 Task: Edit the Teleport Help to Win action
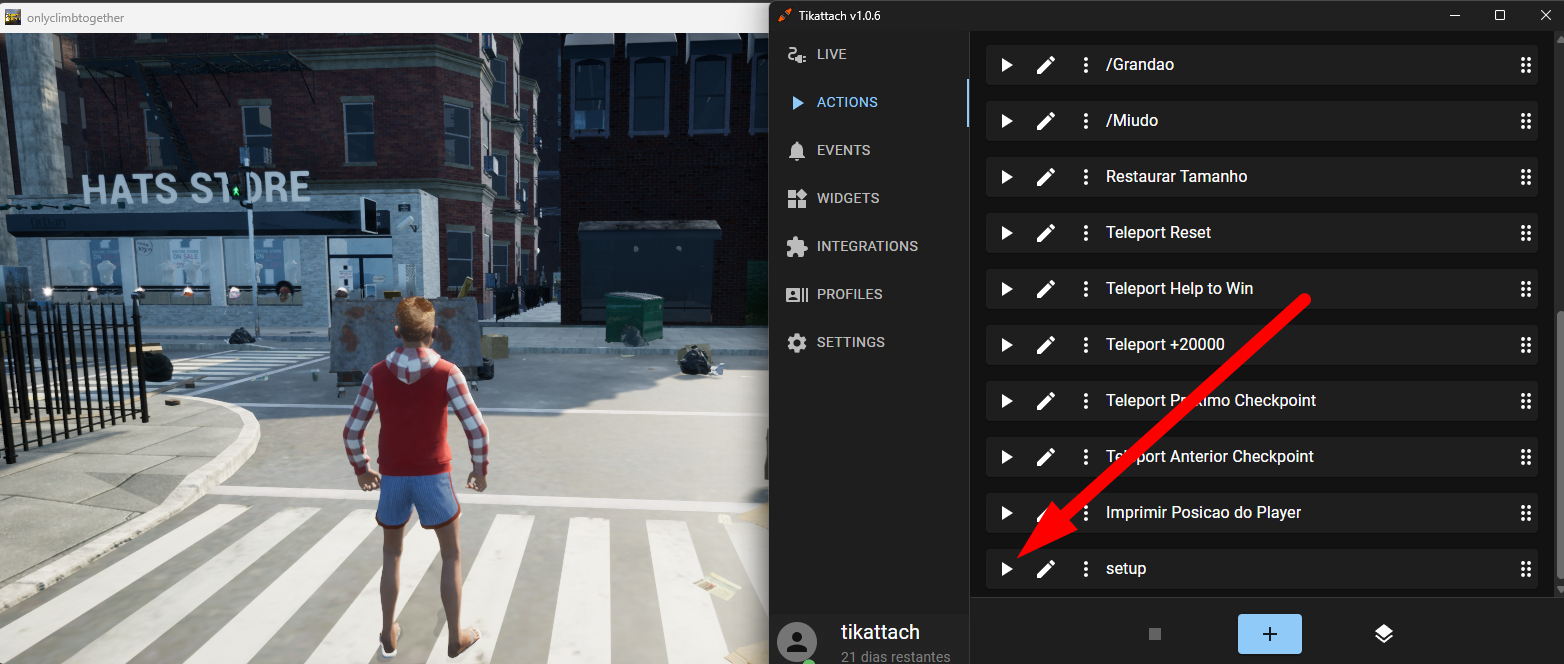[x=1046, y=289]
